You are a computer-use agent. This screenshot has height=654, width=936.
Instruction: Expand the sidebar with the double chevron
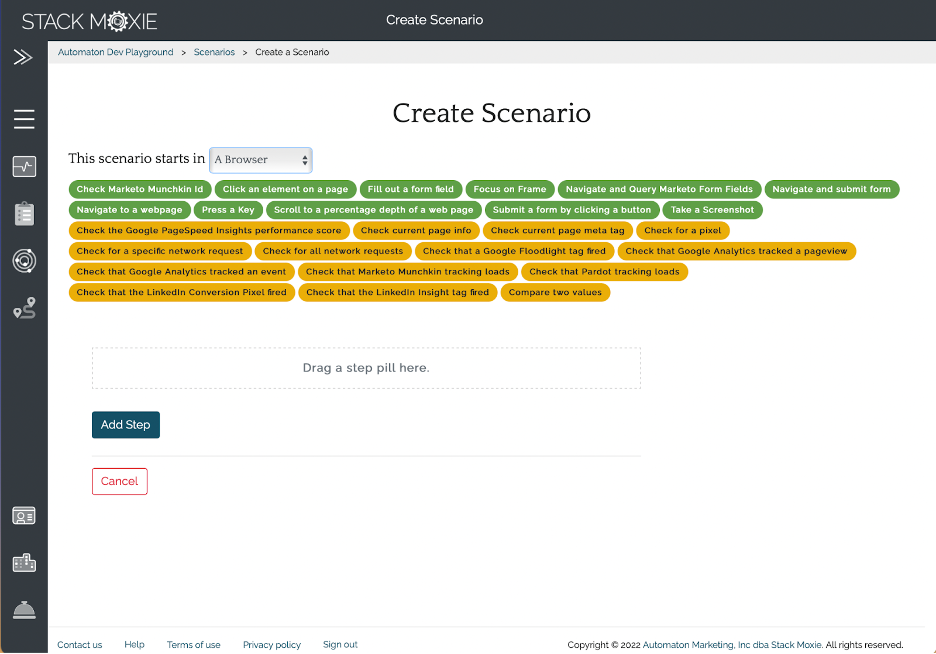[23, 58]
